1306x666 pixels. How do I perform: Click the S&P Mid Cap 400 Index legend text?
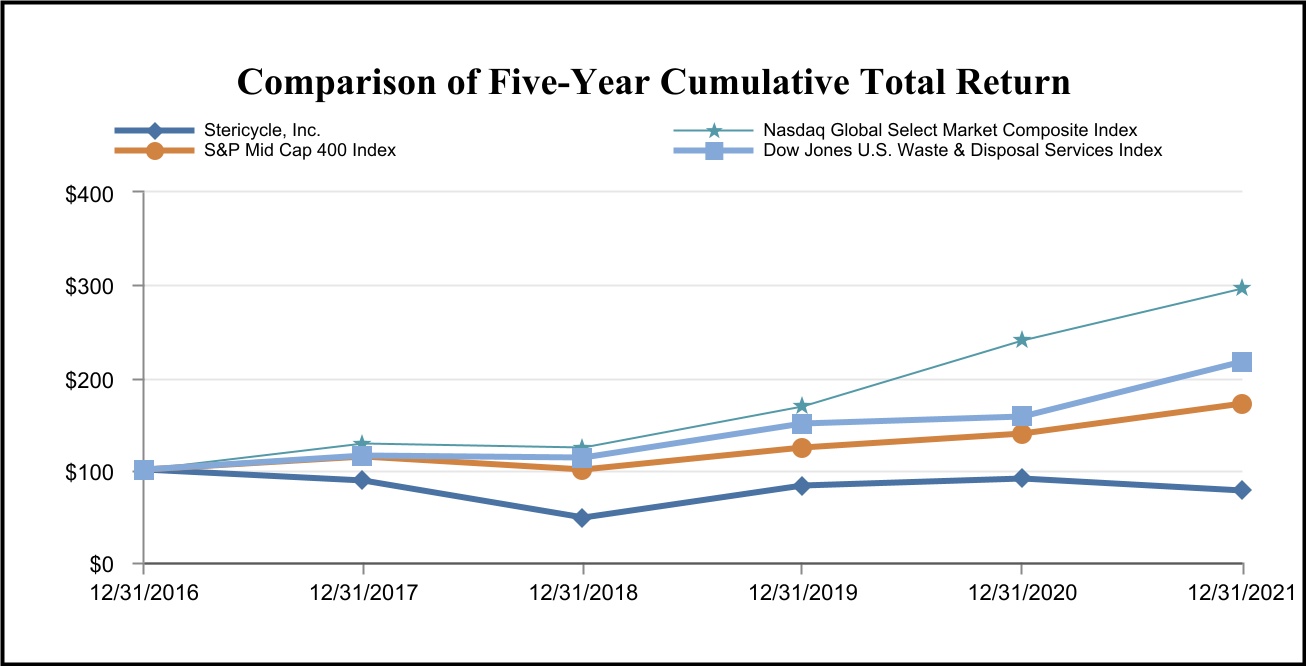297,151
